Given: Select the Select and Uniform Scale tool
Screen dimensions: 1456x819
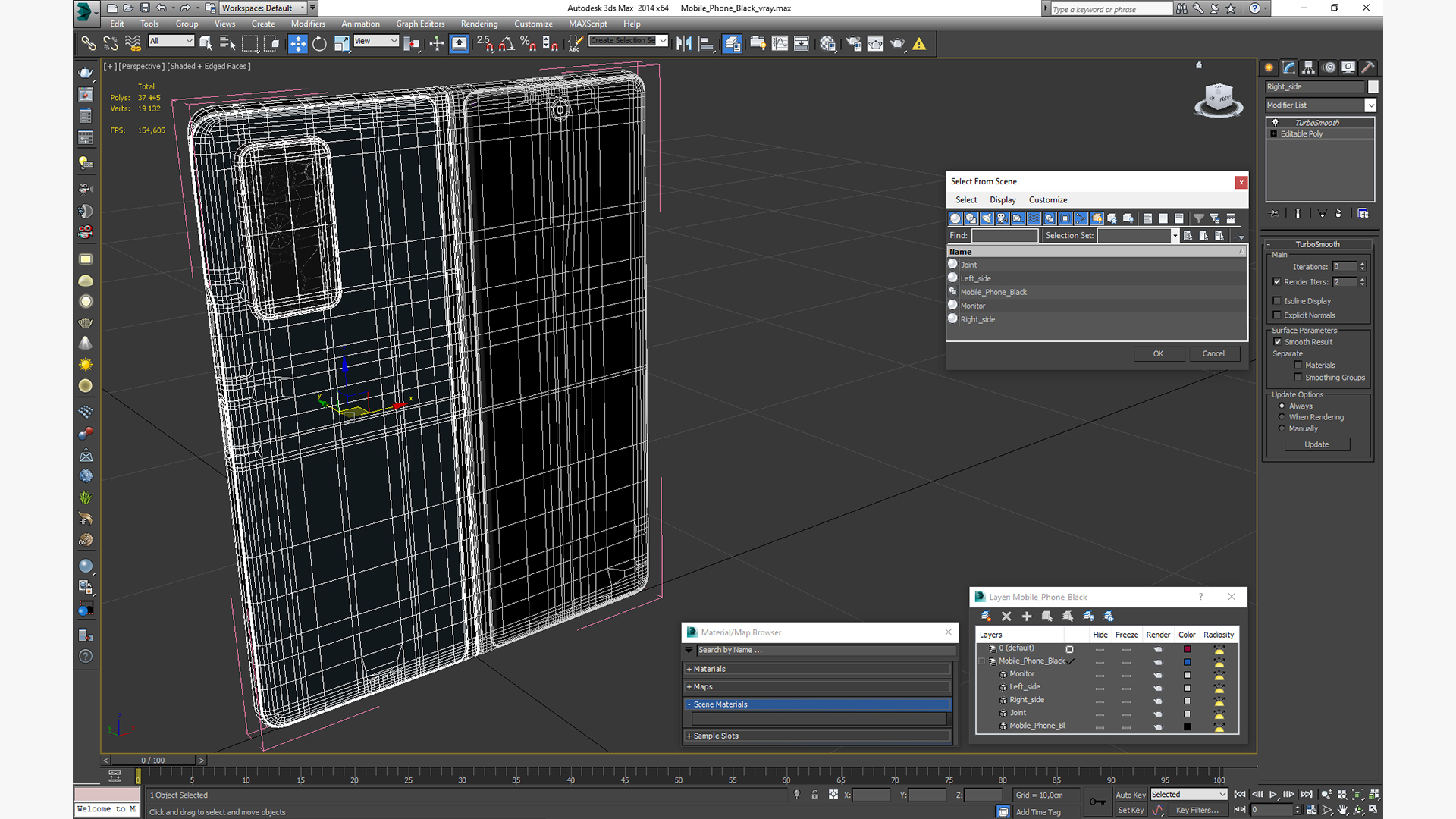Looking at the screenshot, I should [341, 44].
